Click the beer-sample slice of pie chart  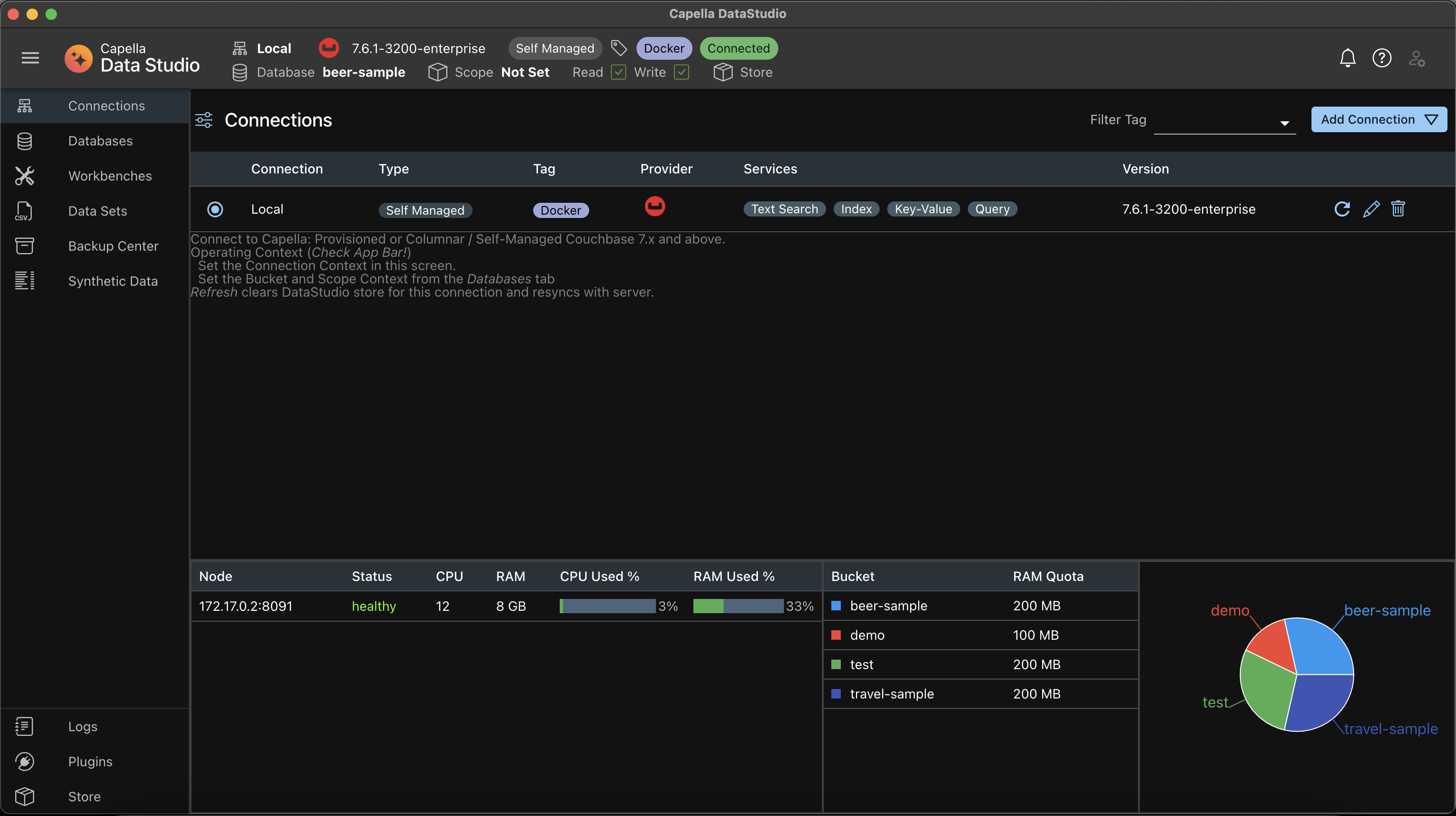[1320, 647]
